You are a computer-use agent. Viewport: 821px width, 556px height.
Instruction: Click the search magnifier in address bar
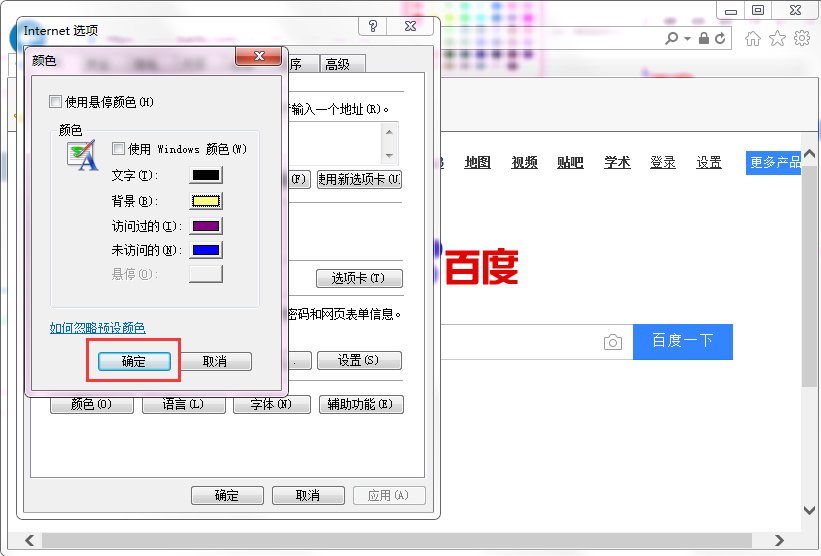(671, 38)
